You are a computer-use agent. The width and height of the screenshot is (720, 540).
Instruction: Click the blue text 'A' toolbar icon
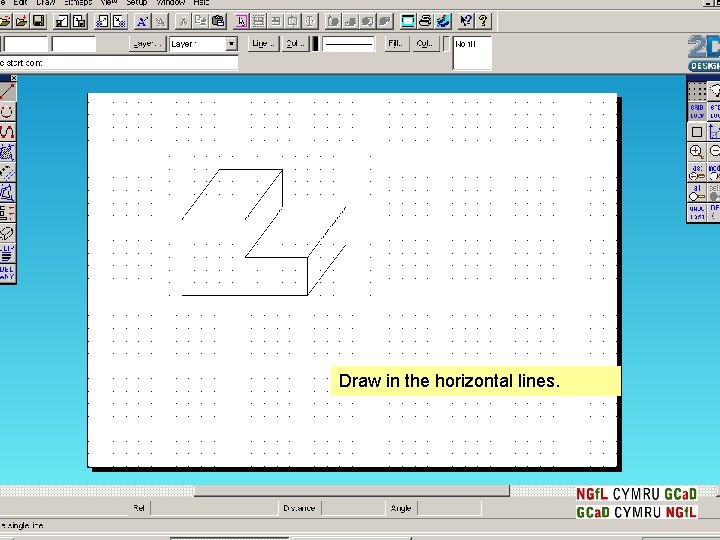(142, 21)
